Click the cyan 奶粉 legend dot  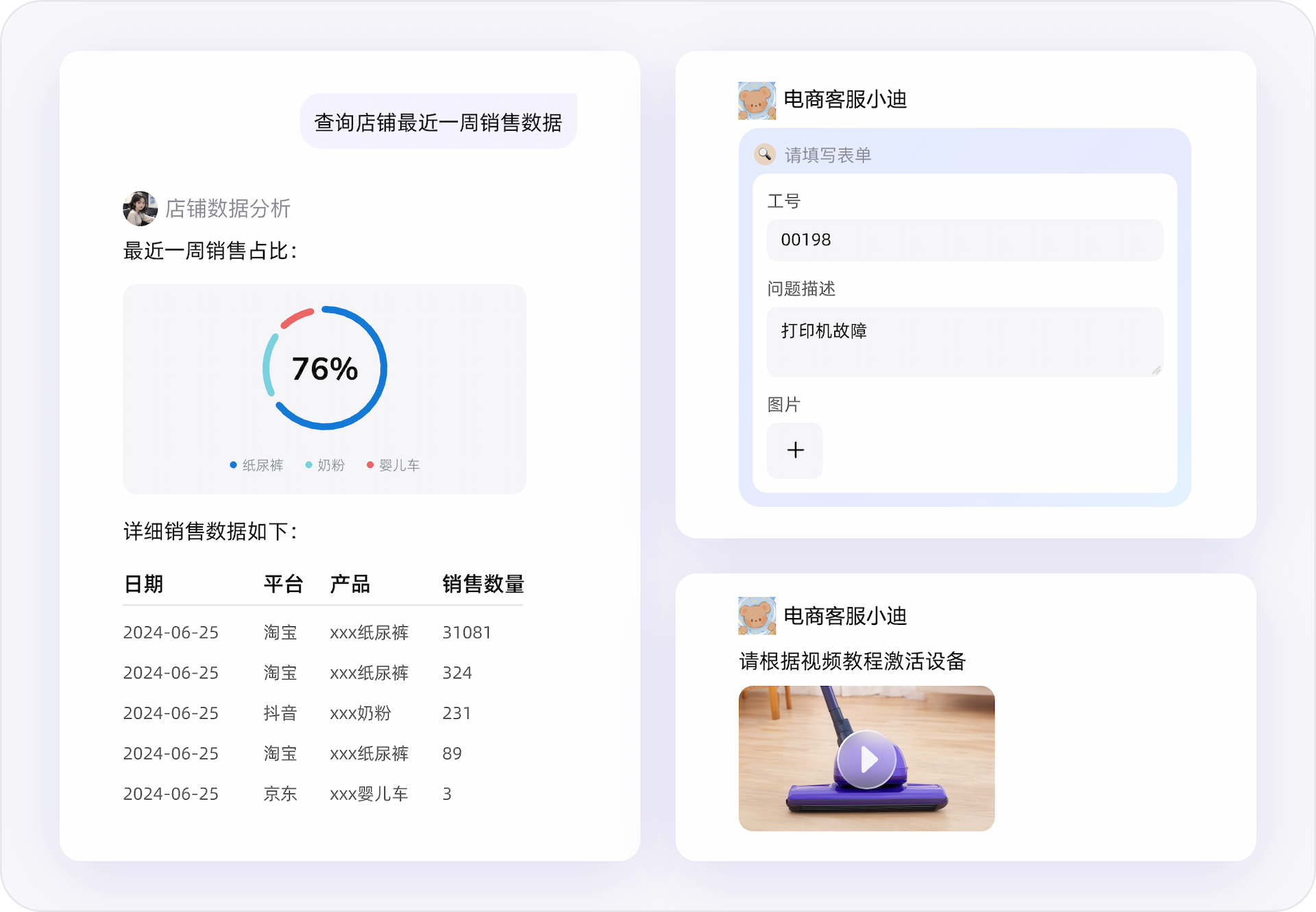point(308,465)
